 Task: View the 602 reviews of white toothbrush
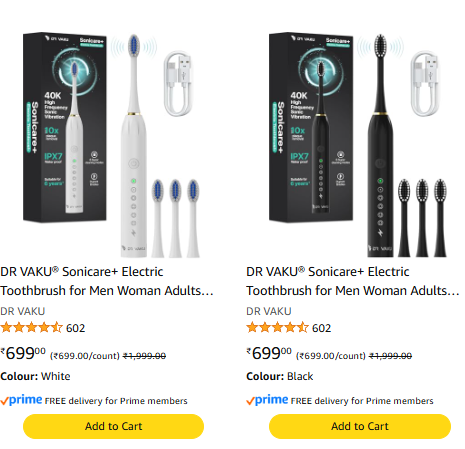[76, 328]
